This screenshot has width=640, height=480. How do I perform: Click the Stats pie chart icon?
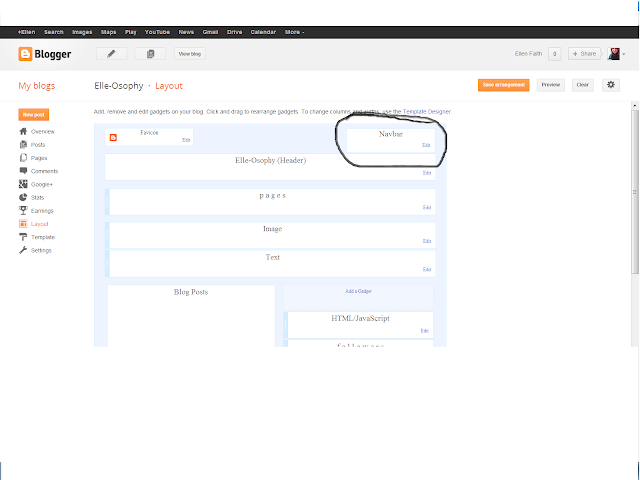coord(23,197)
